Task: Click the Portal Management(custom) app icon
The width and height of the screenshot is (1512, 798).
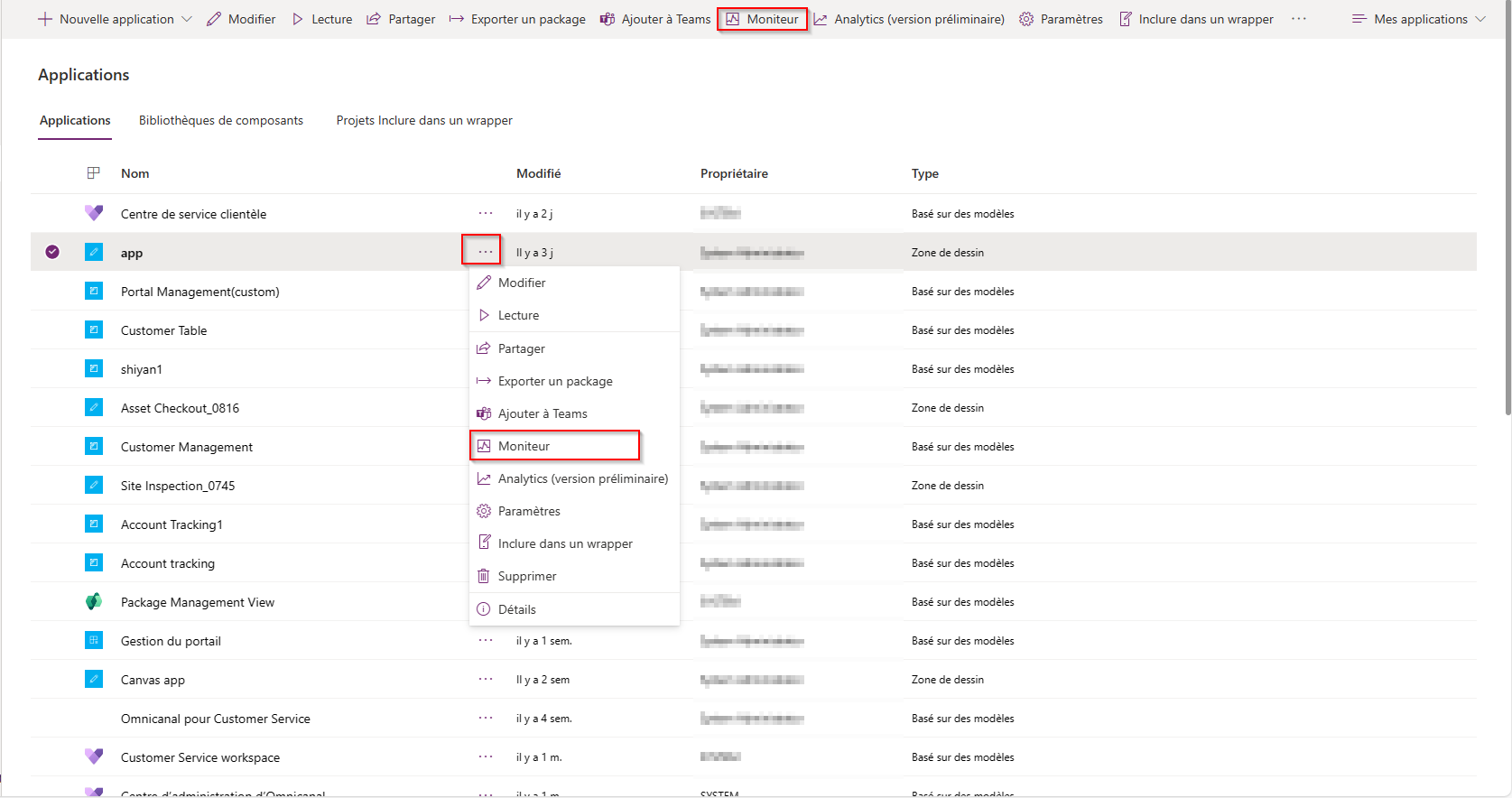Action: coord(94,291)
